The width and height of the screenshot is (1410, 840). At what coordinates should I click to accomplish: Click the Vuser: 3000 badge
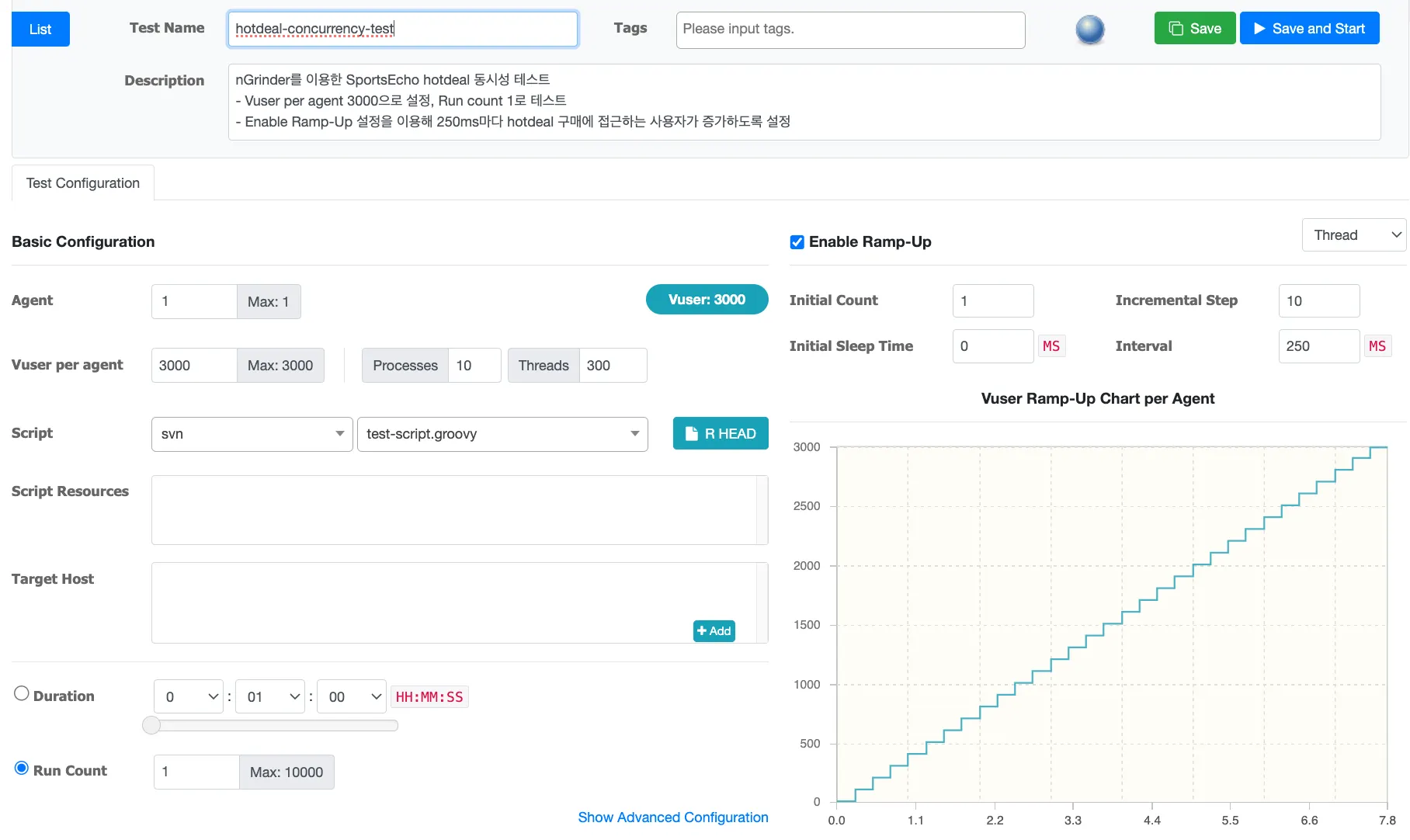tap(707, 300)
